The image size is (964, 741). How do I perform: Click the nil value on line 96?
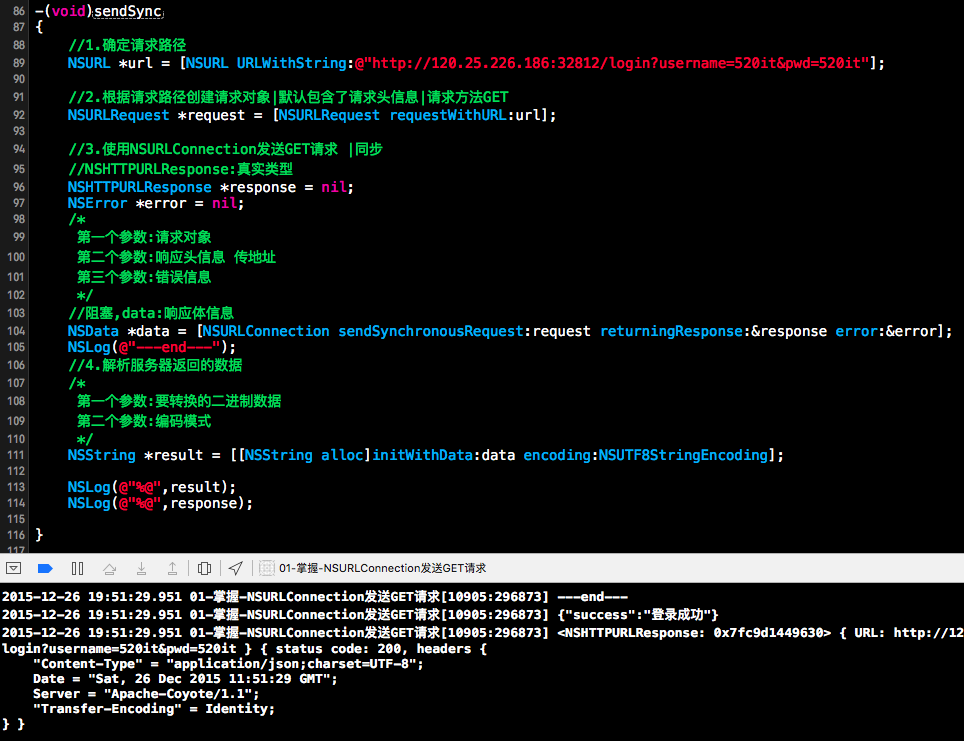pos(334,187)
